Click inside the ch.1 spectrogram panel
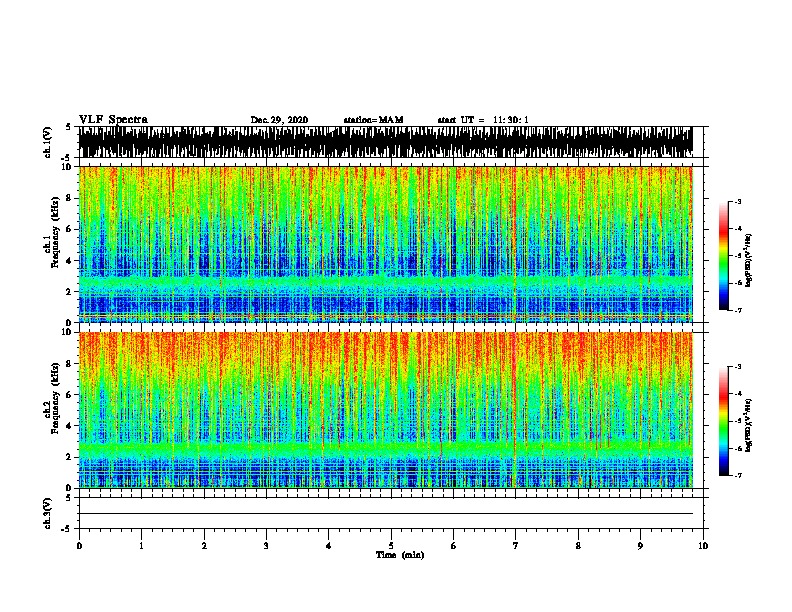The image size is (792, 612). [x=385, y=244]
